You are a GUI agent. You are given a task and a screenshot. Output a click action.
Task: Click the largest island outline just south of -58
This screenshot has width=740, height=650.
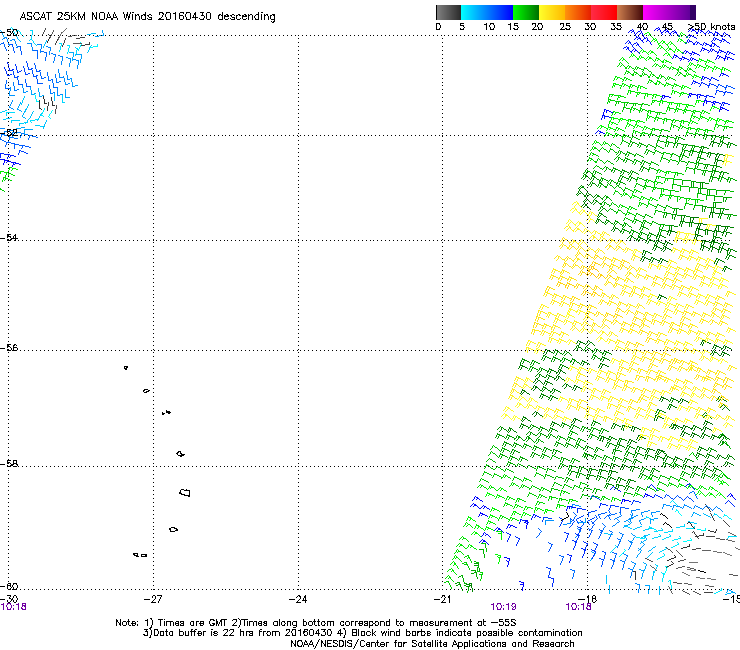(185, 493)
